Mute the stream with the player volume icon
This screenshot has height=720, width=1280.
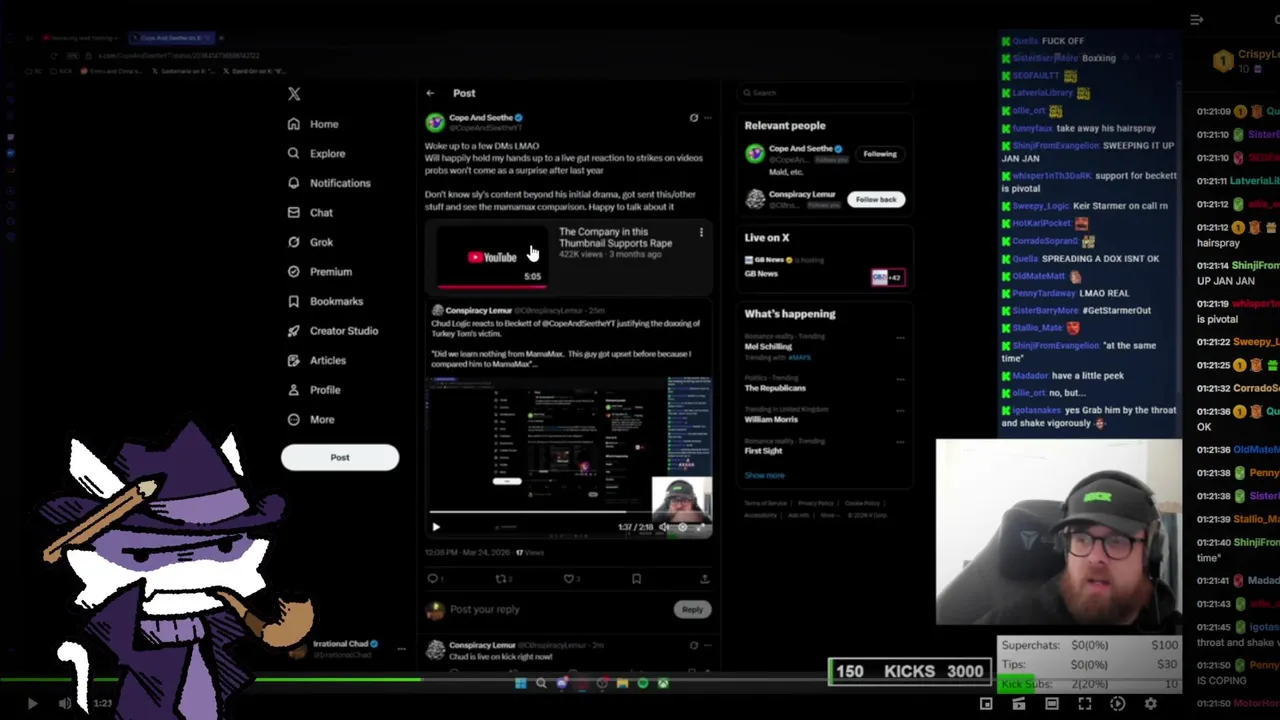(x=65, y=704)
